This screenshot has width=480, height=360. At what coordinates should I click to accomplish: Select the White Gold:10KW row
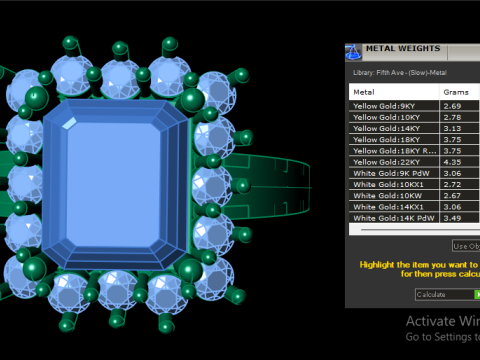pos(414,196)
